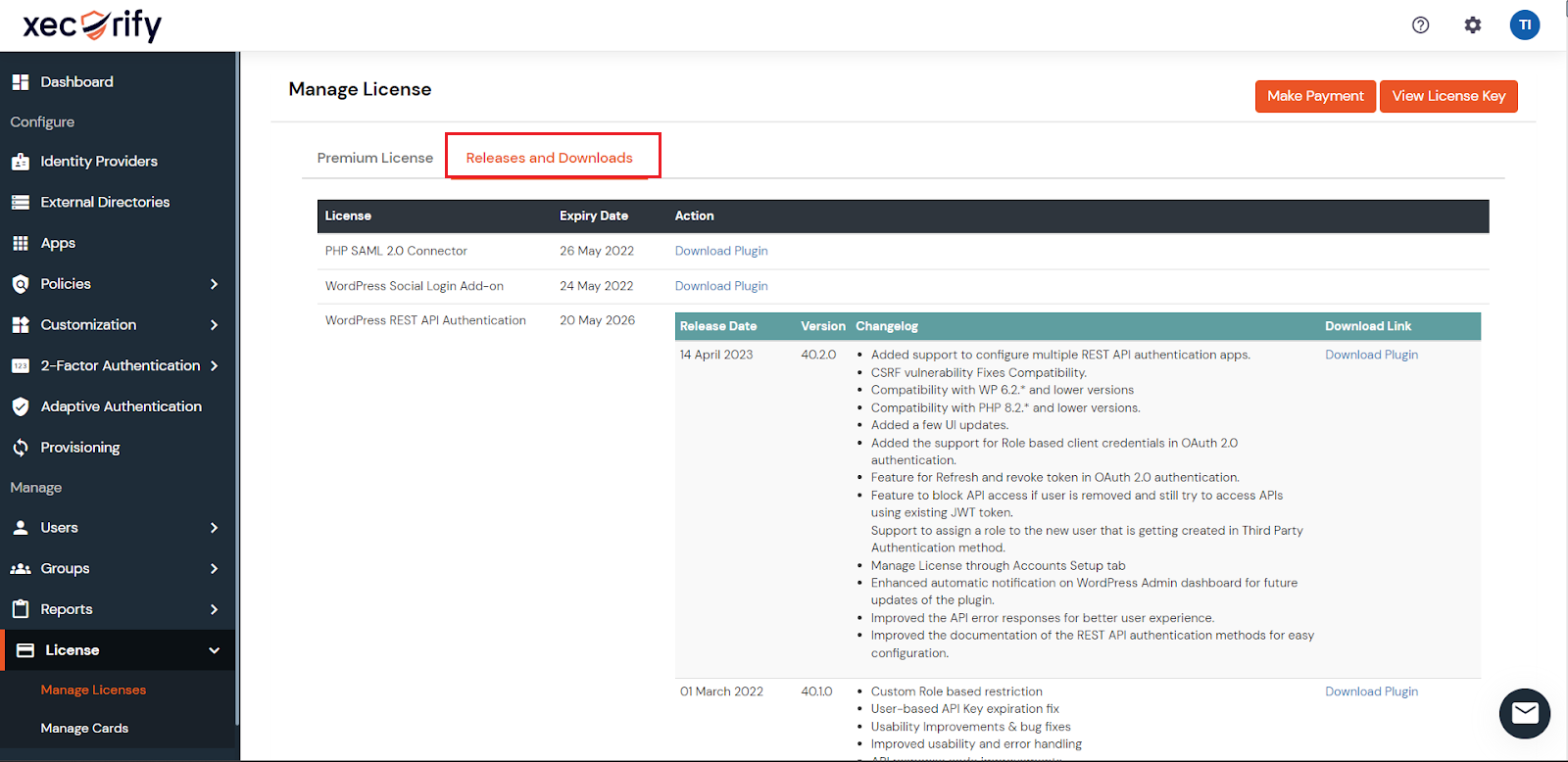Expand the 2-Factor Authentication chevron
This screenshot has height=762, width=1568.
[214, 366]
